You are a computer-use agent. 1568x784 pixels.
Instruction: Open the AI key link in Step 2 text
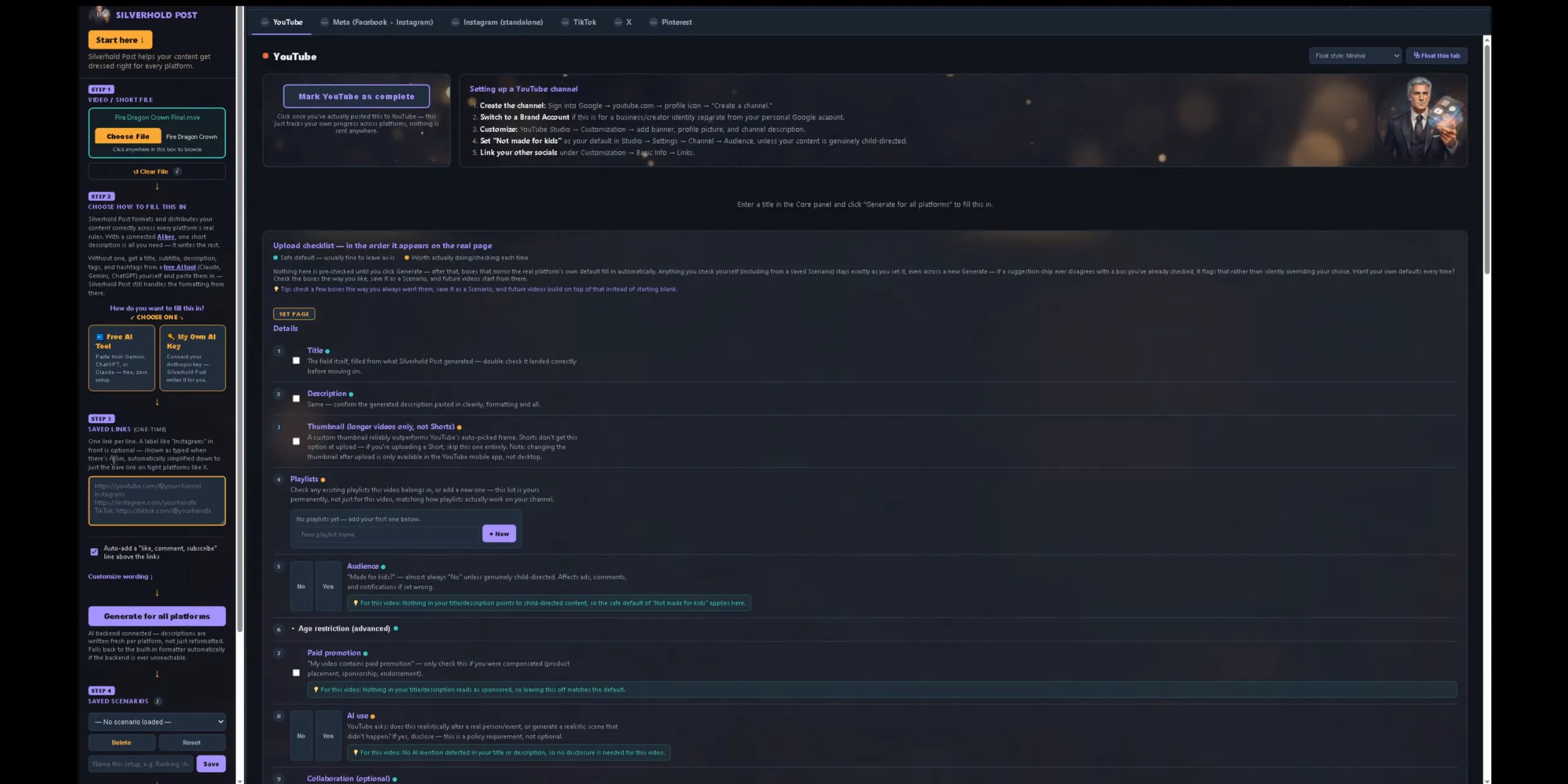click(166, 237)
